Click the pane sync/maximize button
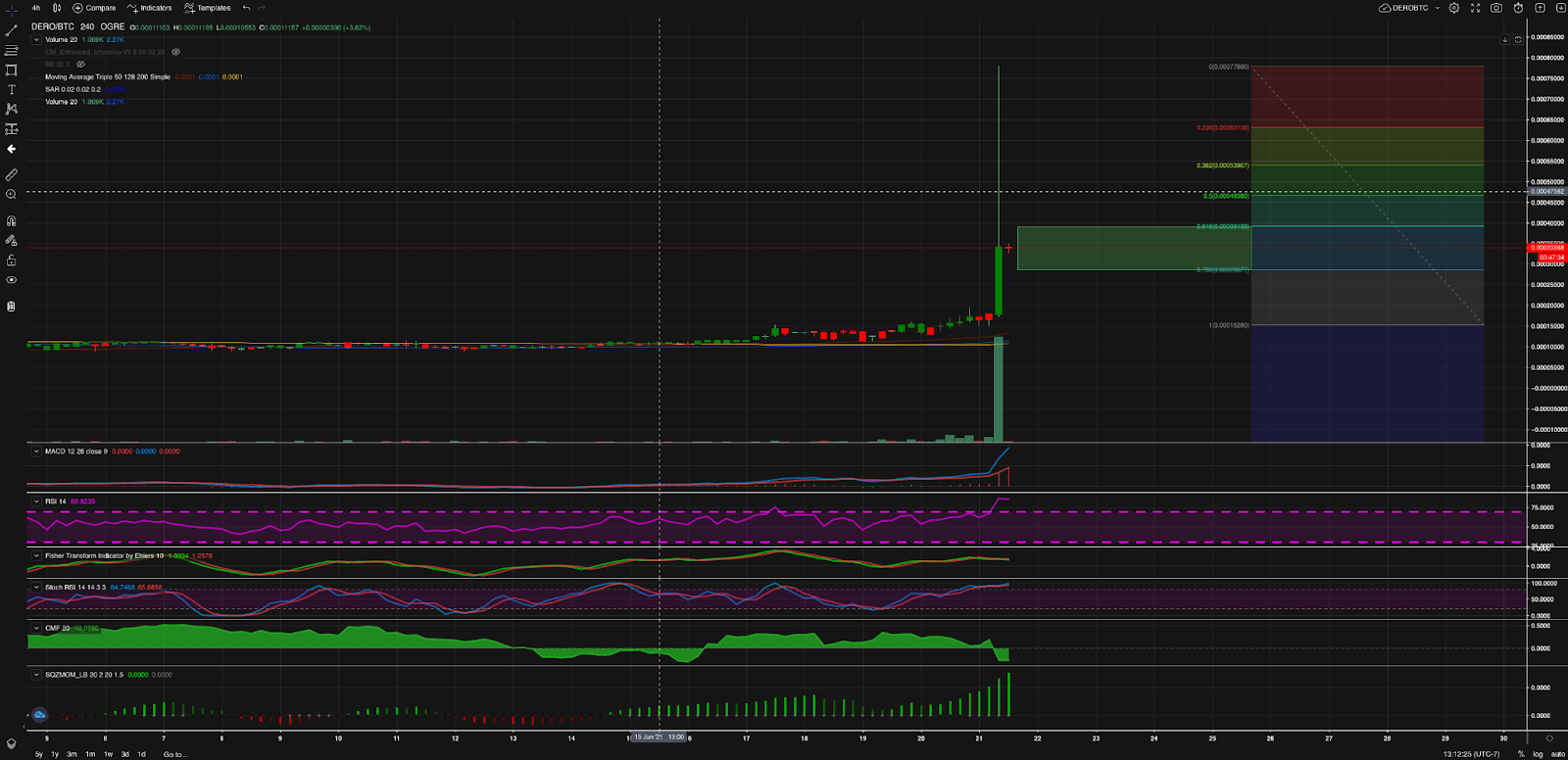The height and width of the screenshot is (760, 1568). [1518, 40]
